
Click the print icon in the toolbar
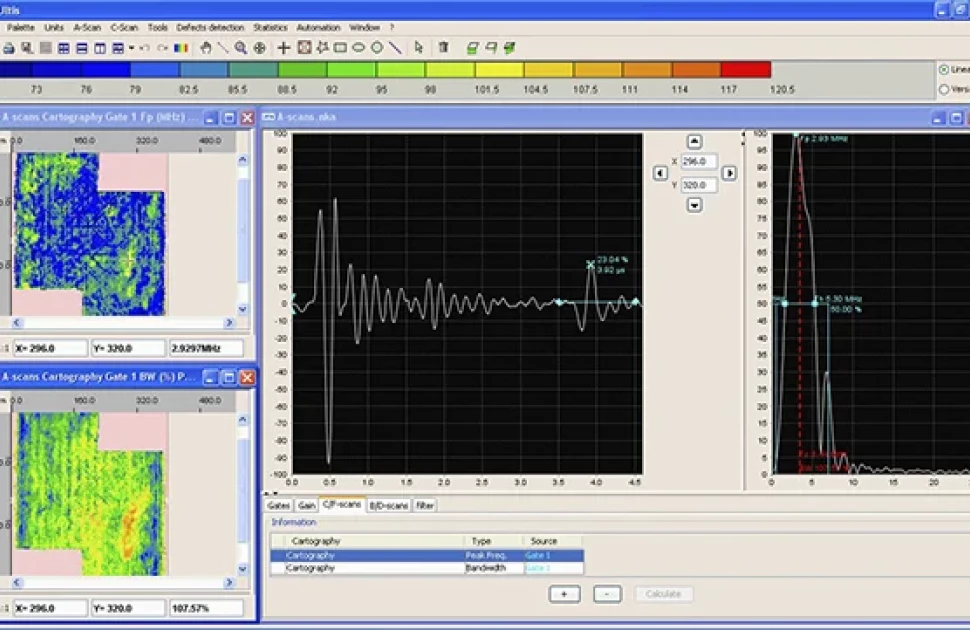pyautogui.click(x=8, y=47)
